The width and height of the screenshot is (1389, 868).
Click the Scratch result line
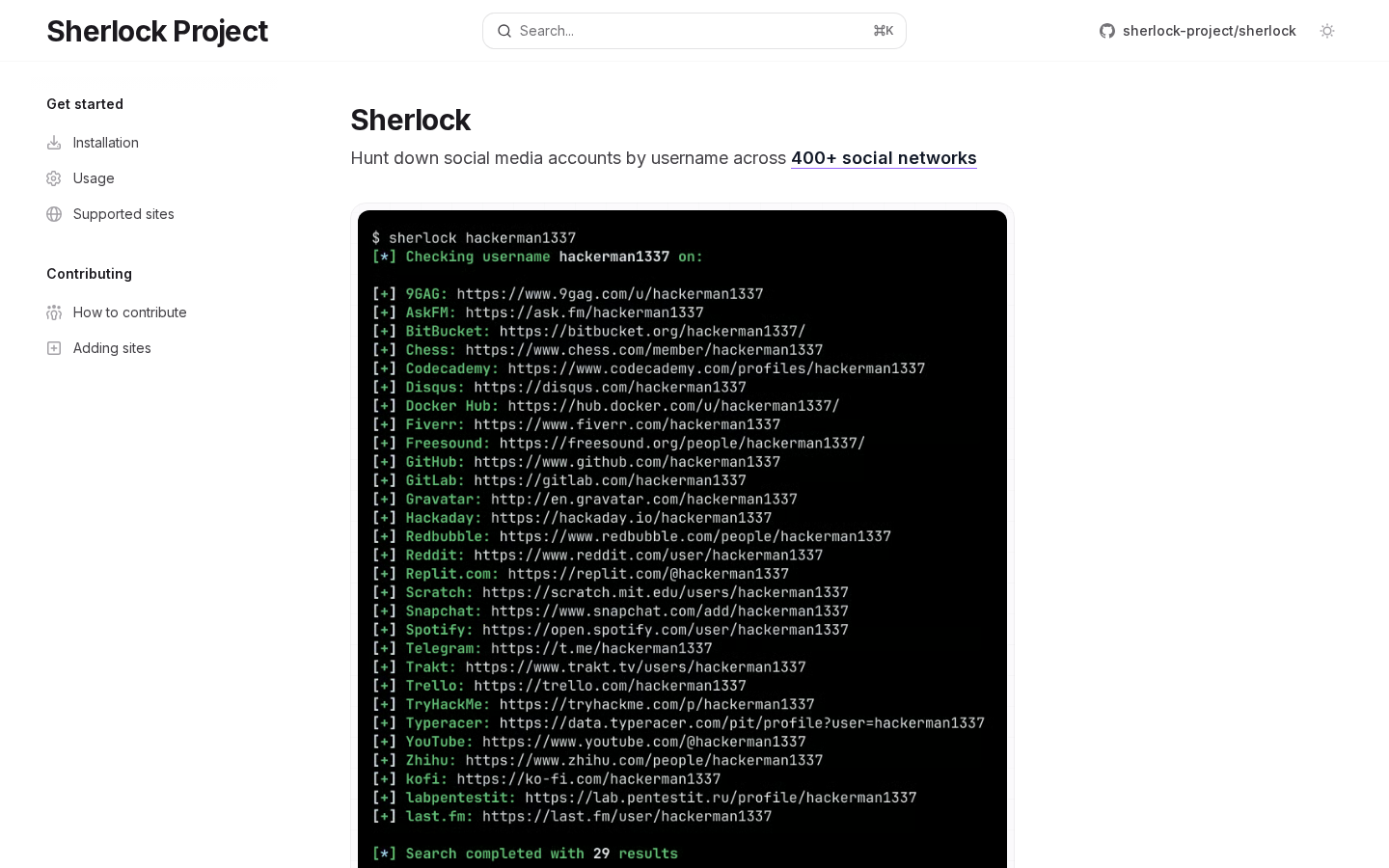(610, 592)
